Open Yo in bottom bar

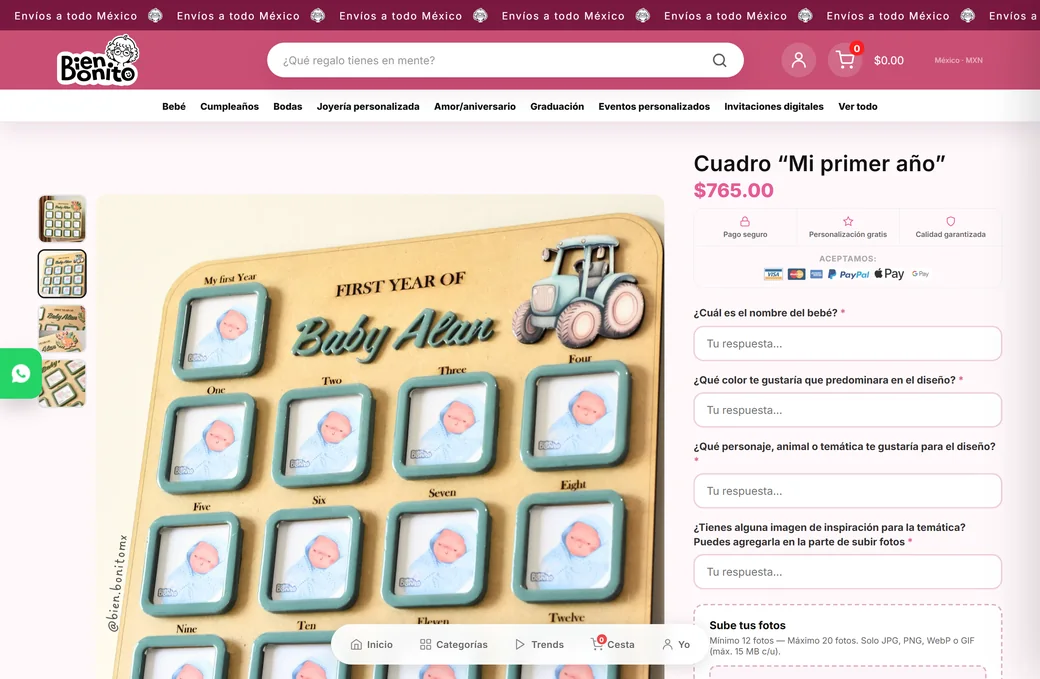coord(676,645)
